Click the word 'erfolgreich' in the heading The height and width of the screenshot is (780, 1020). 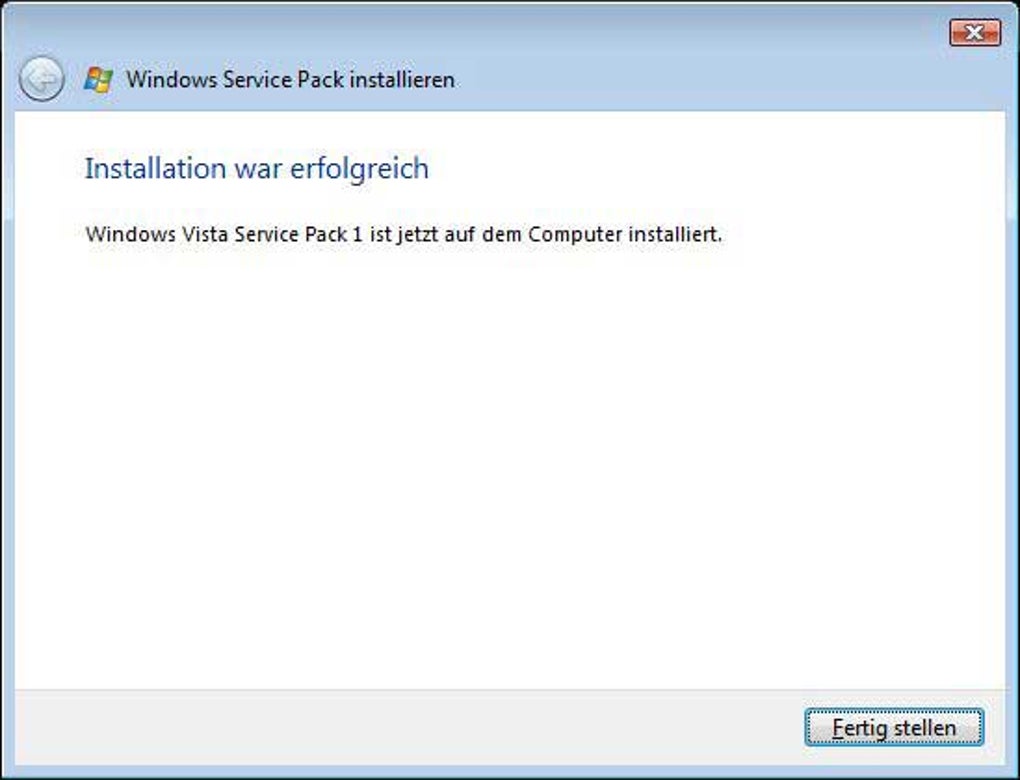tap(359, 168)
